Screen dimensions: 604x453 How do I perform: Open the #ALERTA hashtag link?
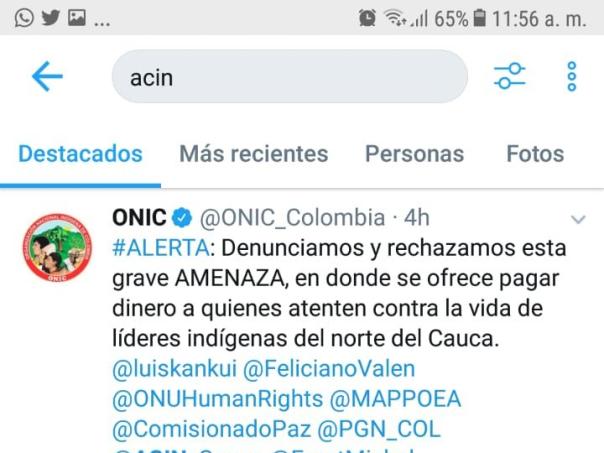(161, 248)
